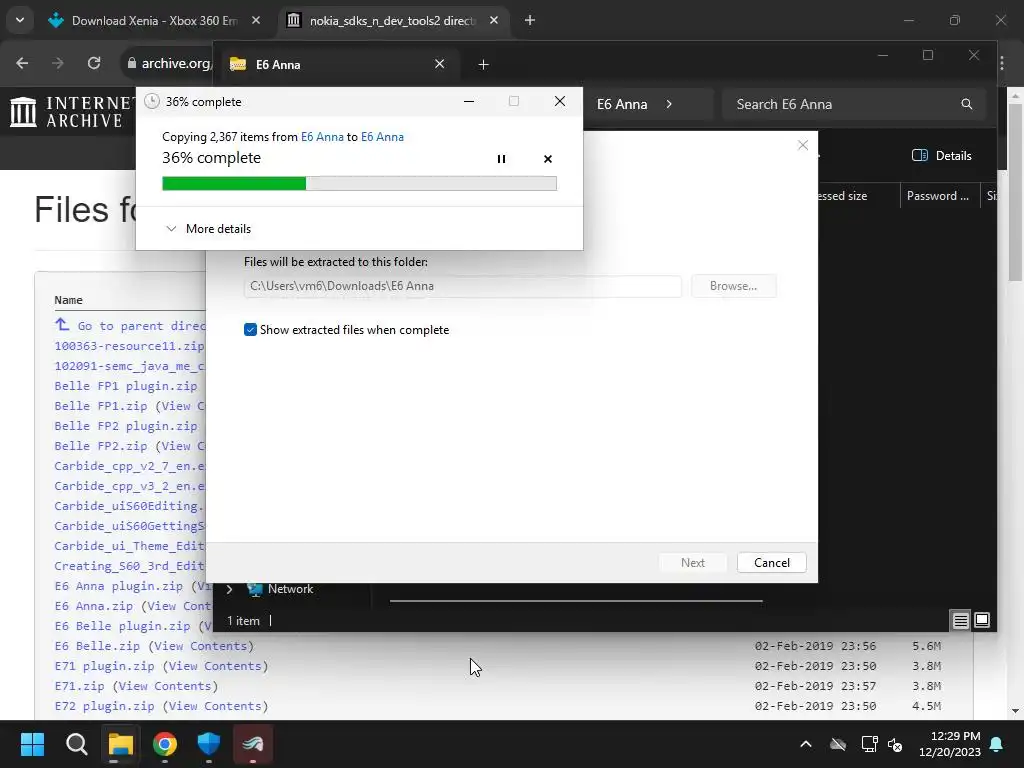Image resolution: width=1024 pixels, height=768 pixels.
Task: Open the Details pane in File Explorer
Action: pos(941,155)
